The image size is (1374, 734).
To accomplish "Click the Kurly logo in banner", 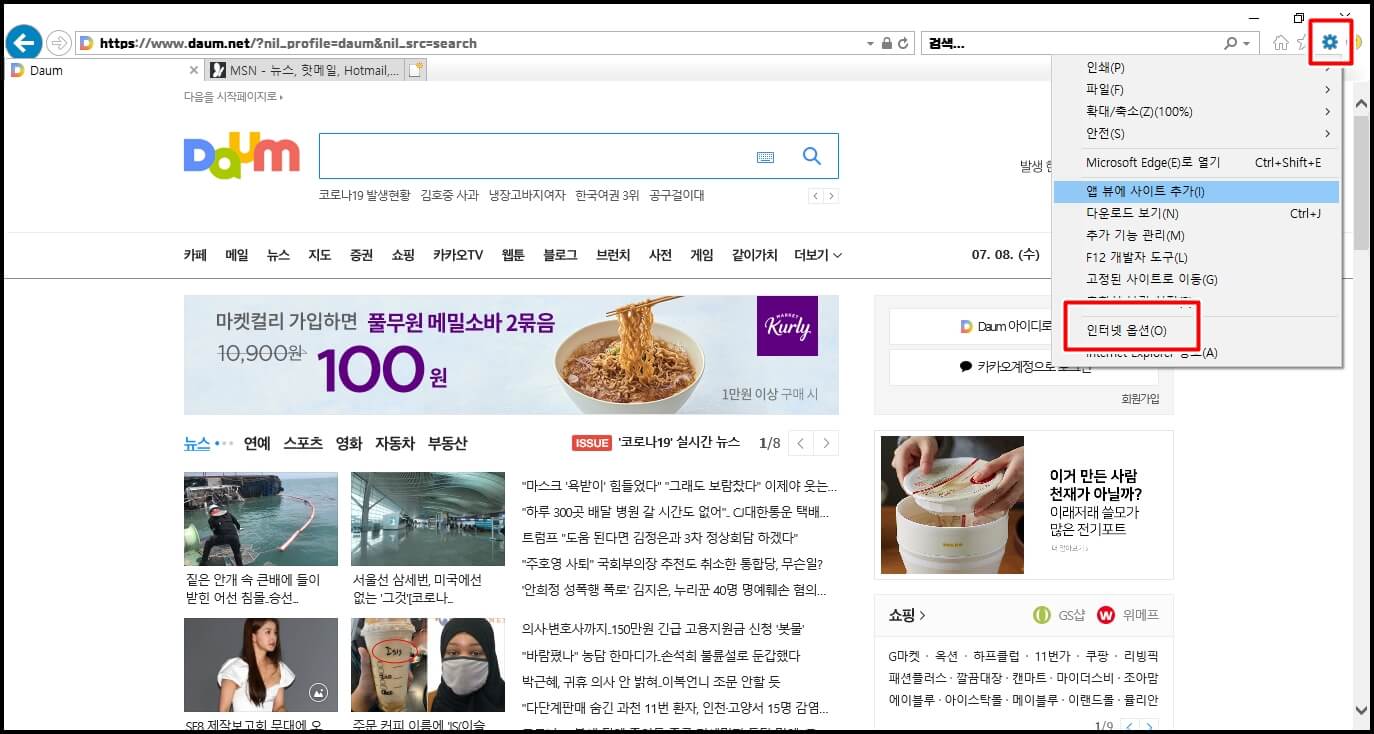I will click(787, 326).
